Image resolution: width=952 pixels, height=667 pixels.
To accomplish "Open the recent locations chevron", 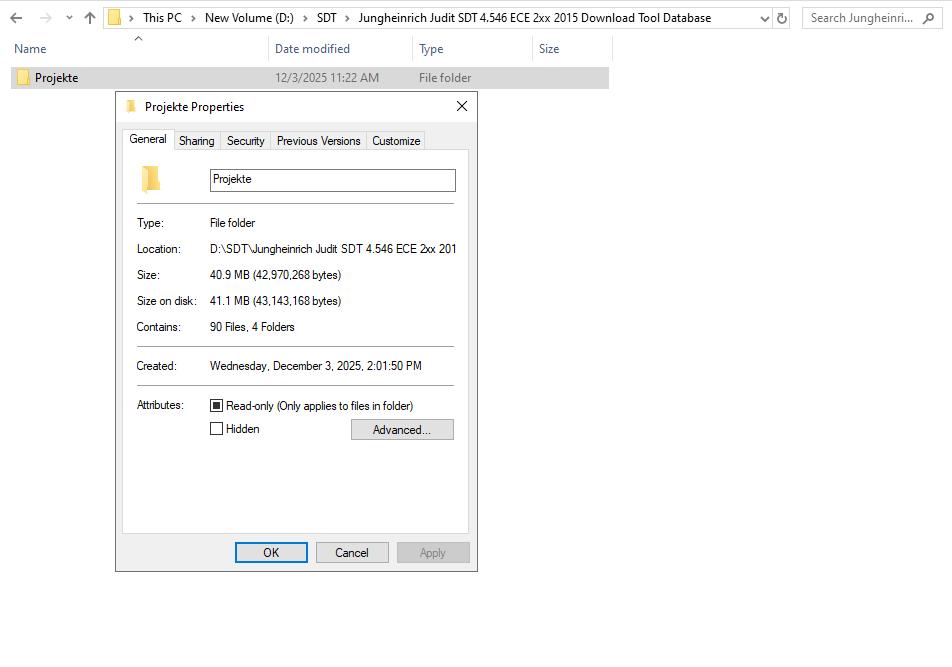I will (69, 18).
